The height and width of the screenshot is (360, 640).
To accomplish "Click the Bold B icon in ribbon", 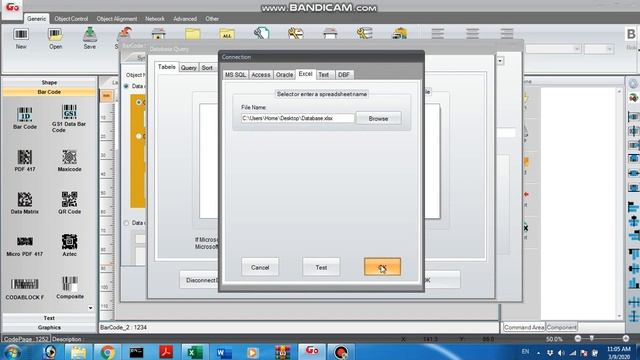I will click(x=631, y=34).
